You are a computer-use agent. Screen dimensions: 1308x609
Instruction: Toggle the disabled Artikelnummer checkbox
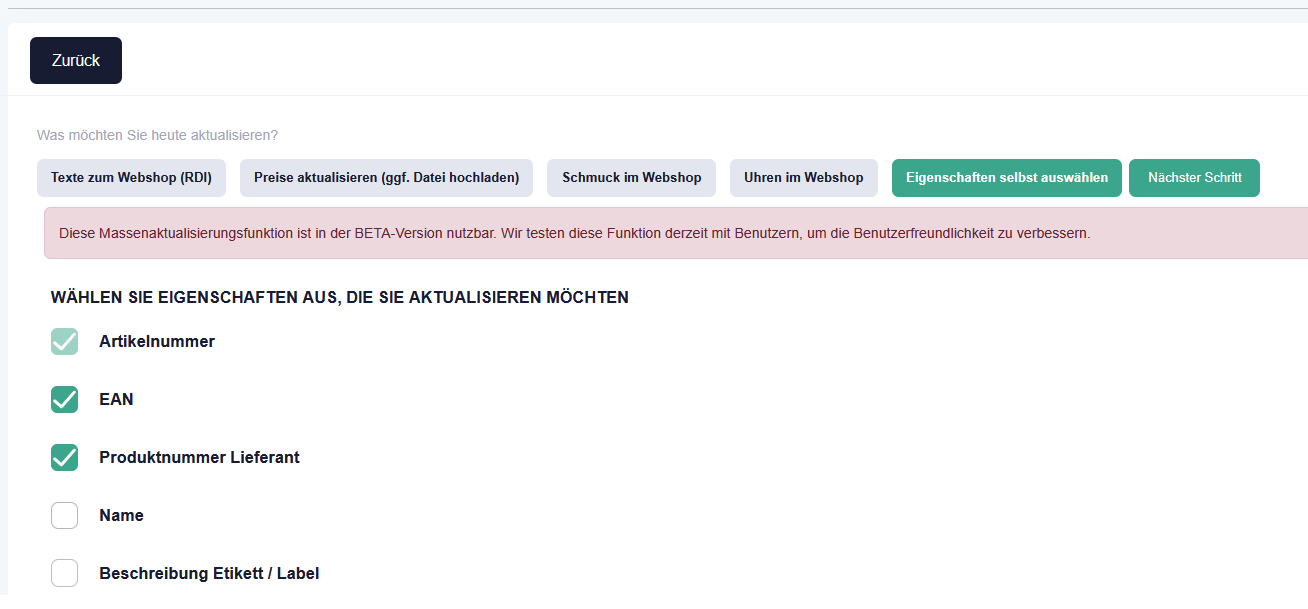tap(65, 342)
